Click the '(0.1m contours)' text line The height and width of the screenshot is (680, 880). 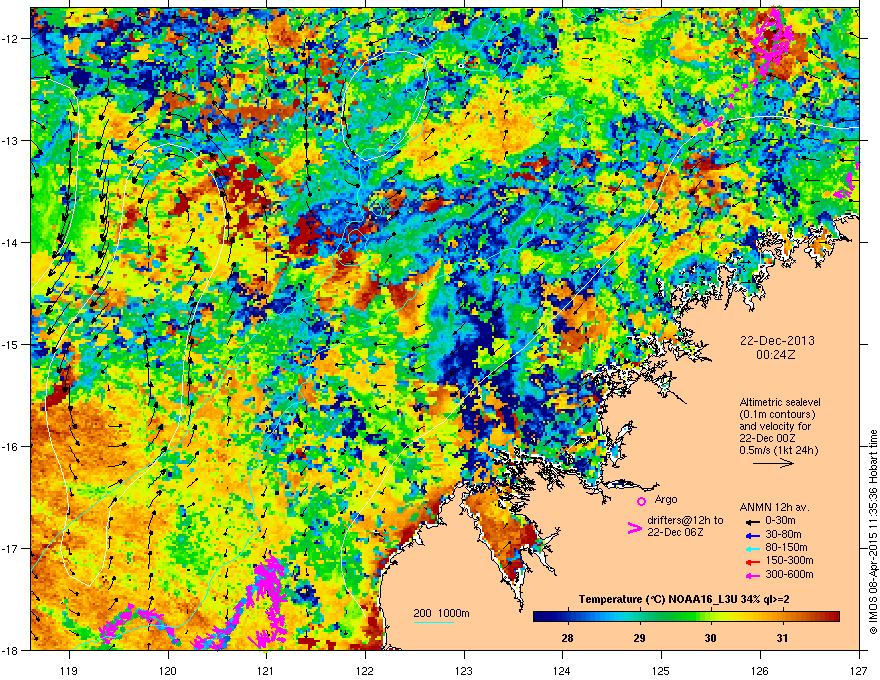(x=777, y=415)
